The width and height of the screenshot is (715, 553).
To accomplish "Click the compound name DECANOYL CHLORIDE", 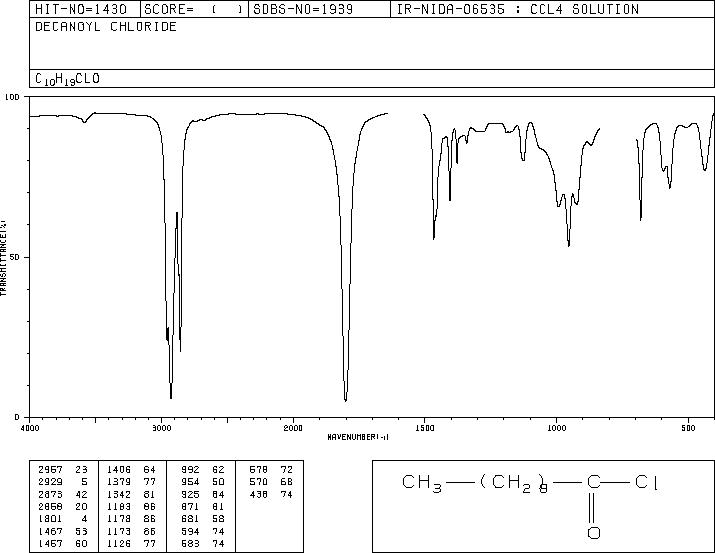I will pyautogui.click(x=106, y=26).
